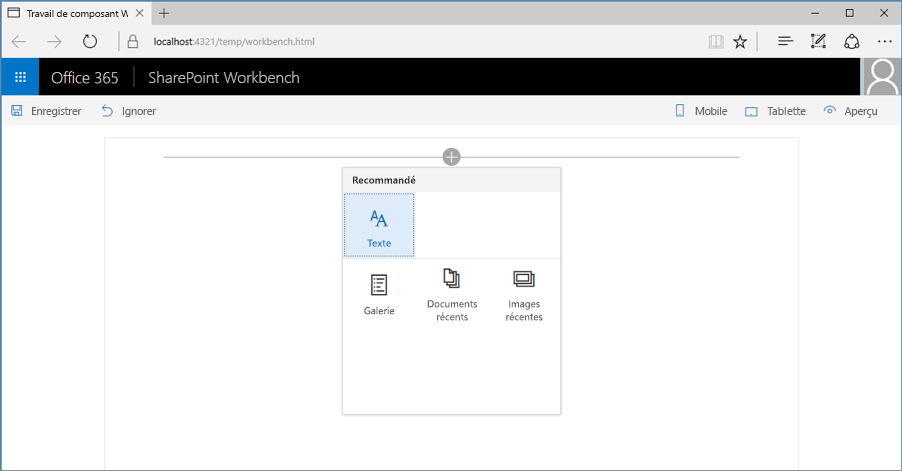Screen dimensions: 902x471
Task: Refresh the browser page
Action: [x=90, y=41]
